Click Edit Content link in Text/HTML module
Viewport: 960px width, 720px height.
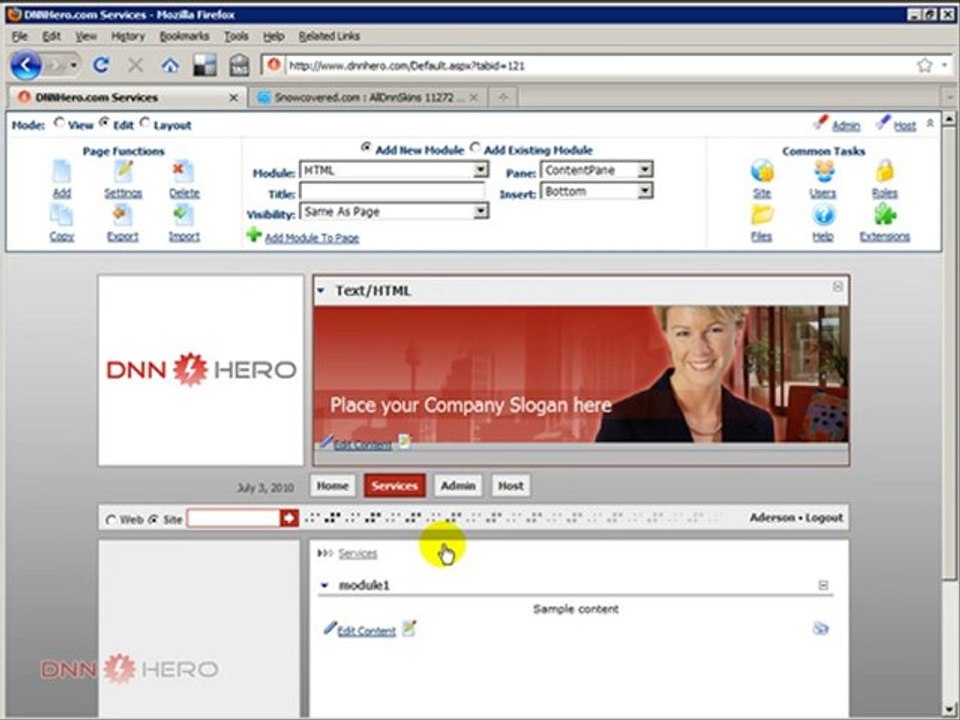pyautogui.click(x=362, y=444)
